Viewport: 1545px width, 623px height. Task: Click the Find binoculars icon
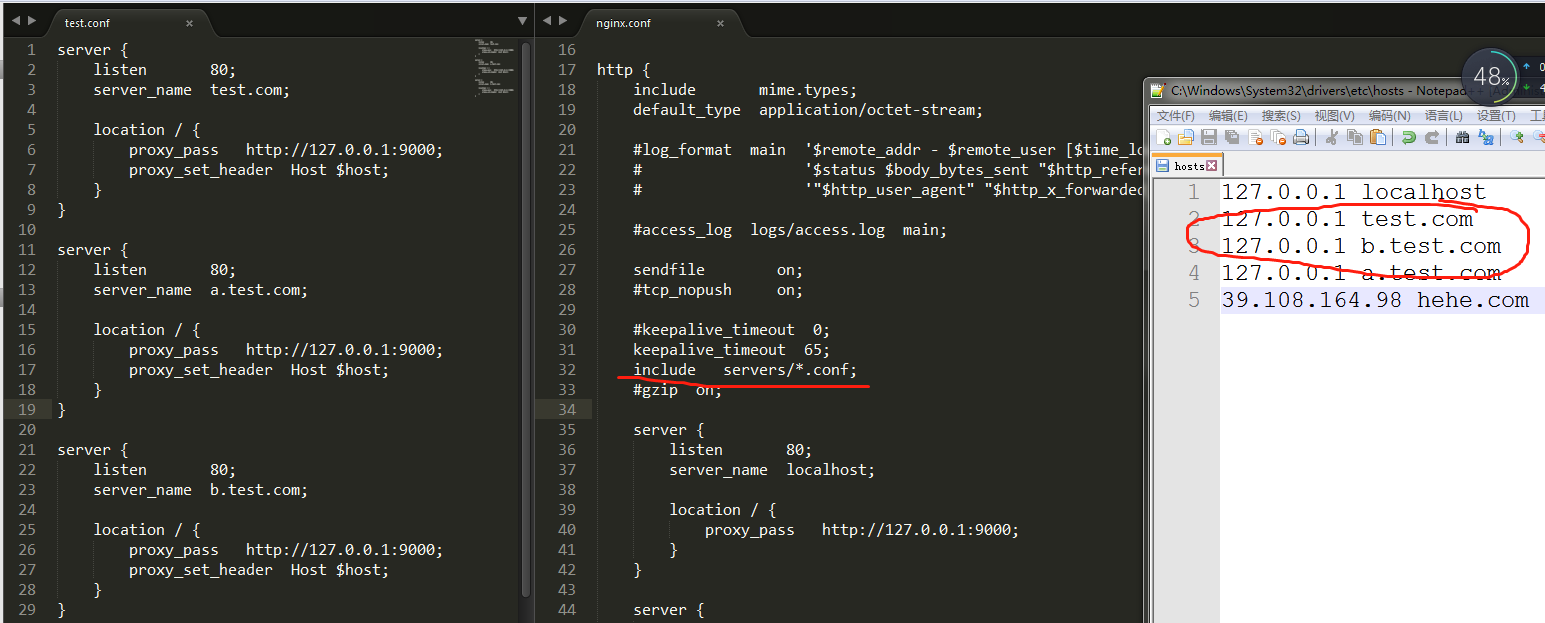click(1462, 137)
